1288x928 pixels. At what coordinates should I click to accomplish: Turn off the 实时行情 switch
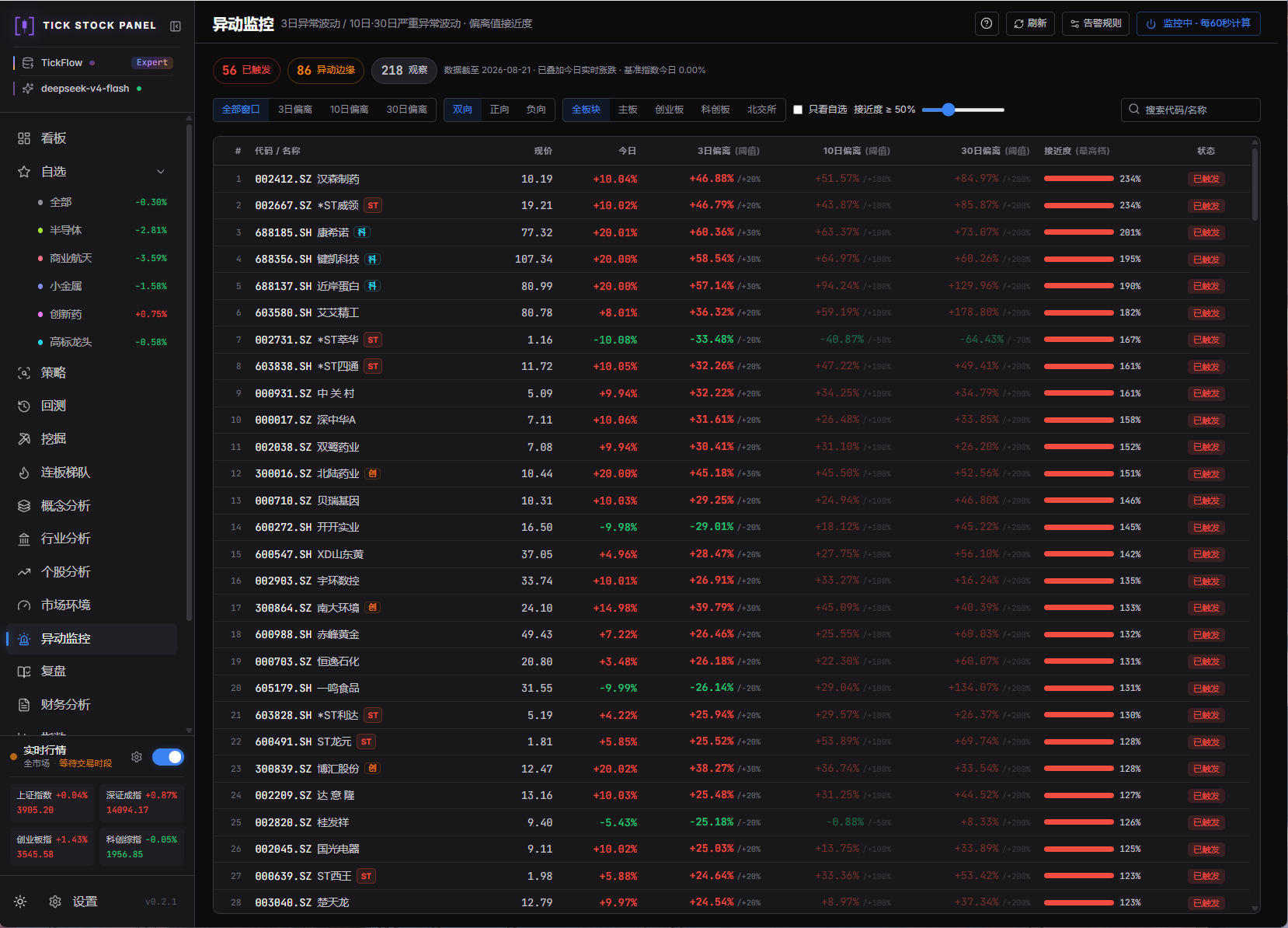click(x=168, y=757)
